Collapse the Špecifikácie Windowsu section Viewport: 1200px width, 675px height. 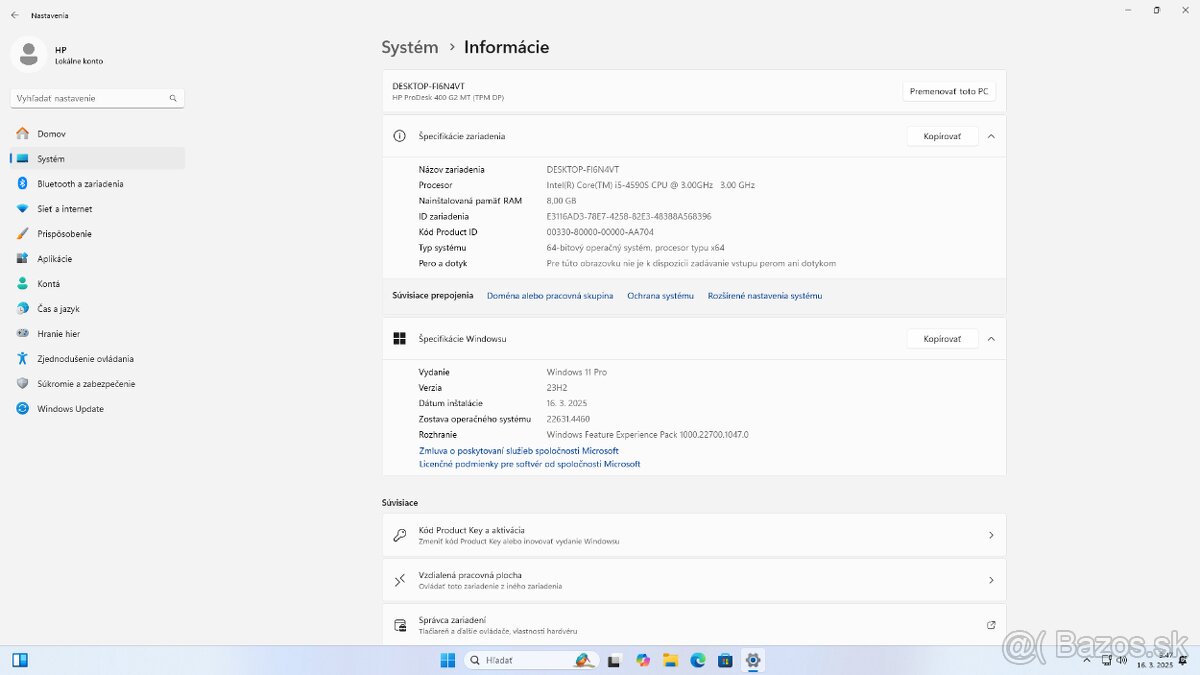pyautogui.click(x=991, y=338)
